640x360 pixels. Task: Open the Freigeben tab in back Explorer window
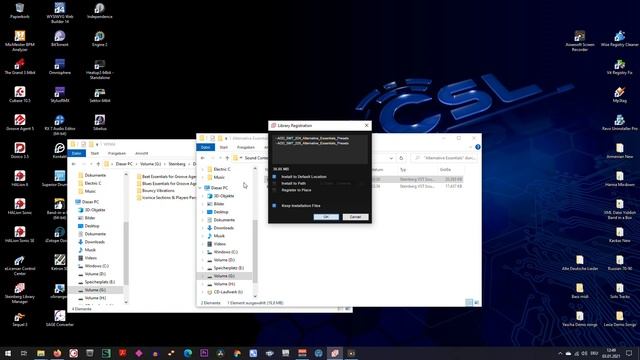point(117,153)
